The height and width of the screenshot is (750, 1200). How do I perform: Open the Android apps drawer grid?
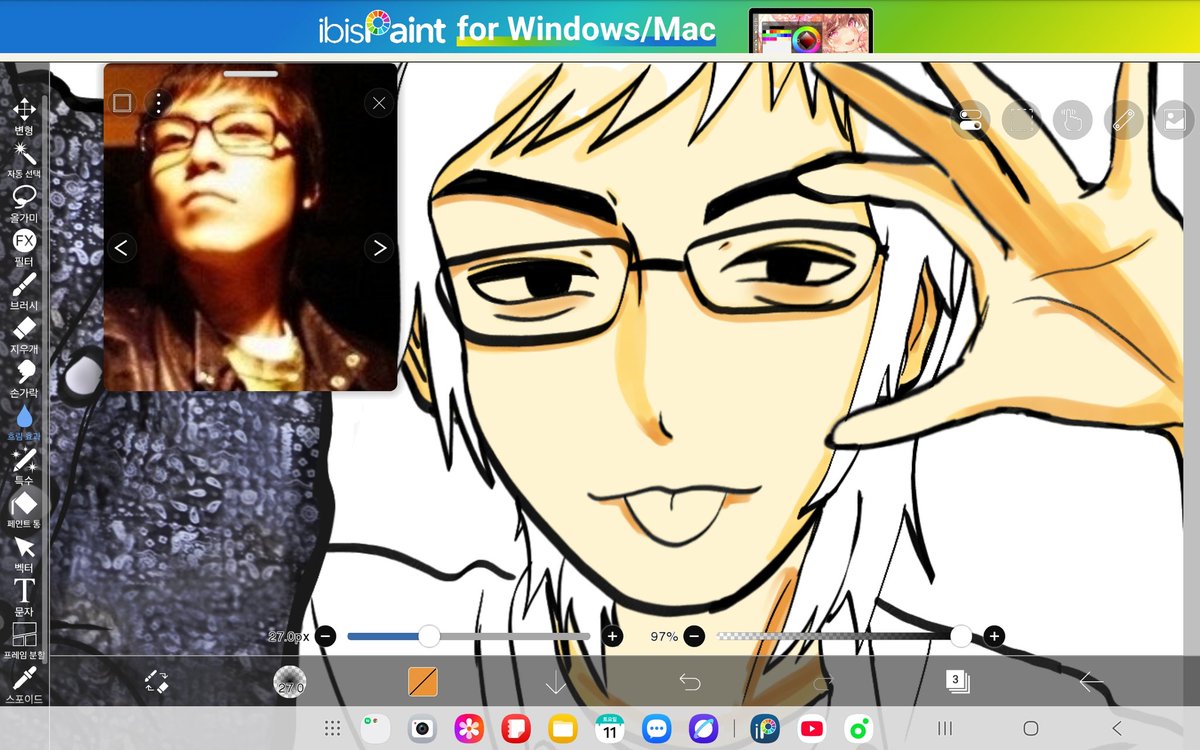333,729
